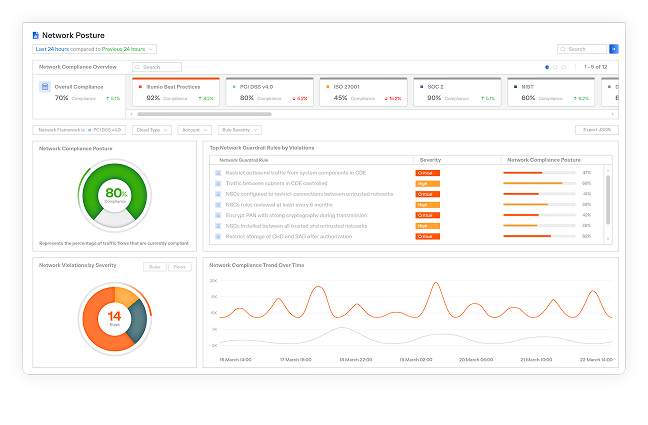The image size is (648, 425).
Task: Click Critical badge for Restrict outbound traffic
Action: point(428,173)
